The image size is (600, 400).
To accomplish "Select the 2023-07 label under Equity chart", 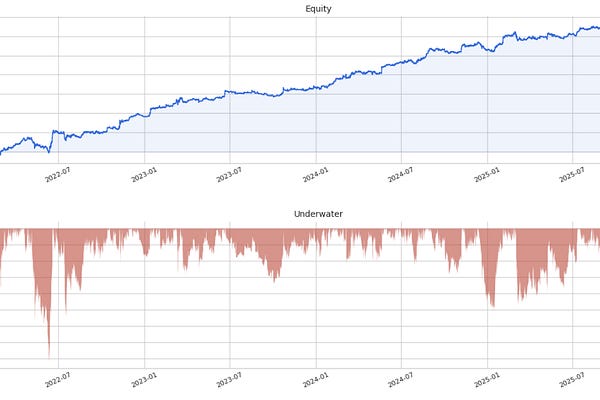I will click(x=229, y=175).
